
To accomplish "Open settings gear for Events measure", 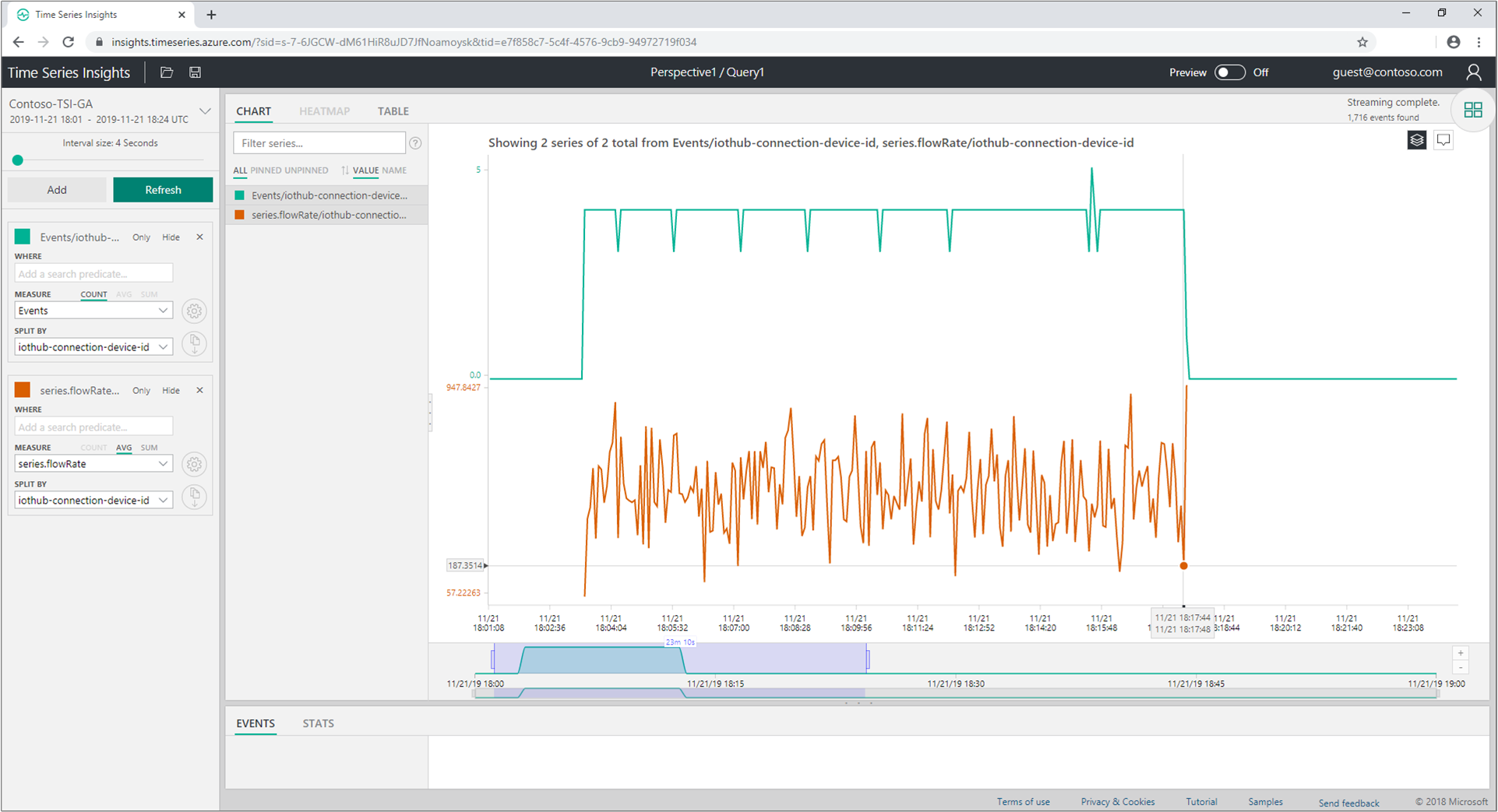I will pyautogui.click(x=194, y=311).
